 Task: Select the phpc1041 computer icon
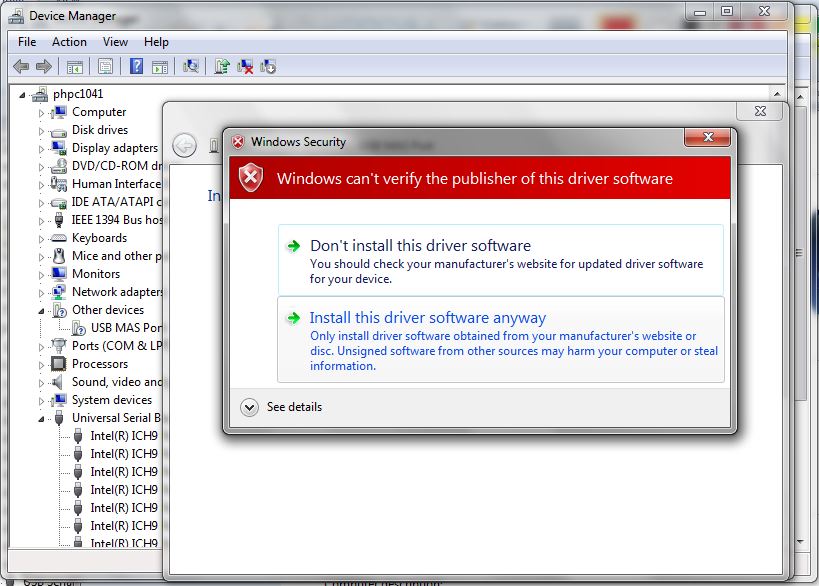point(40,94)
